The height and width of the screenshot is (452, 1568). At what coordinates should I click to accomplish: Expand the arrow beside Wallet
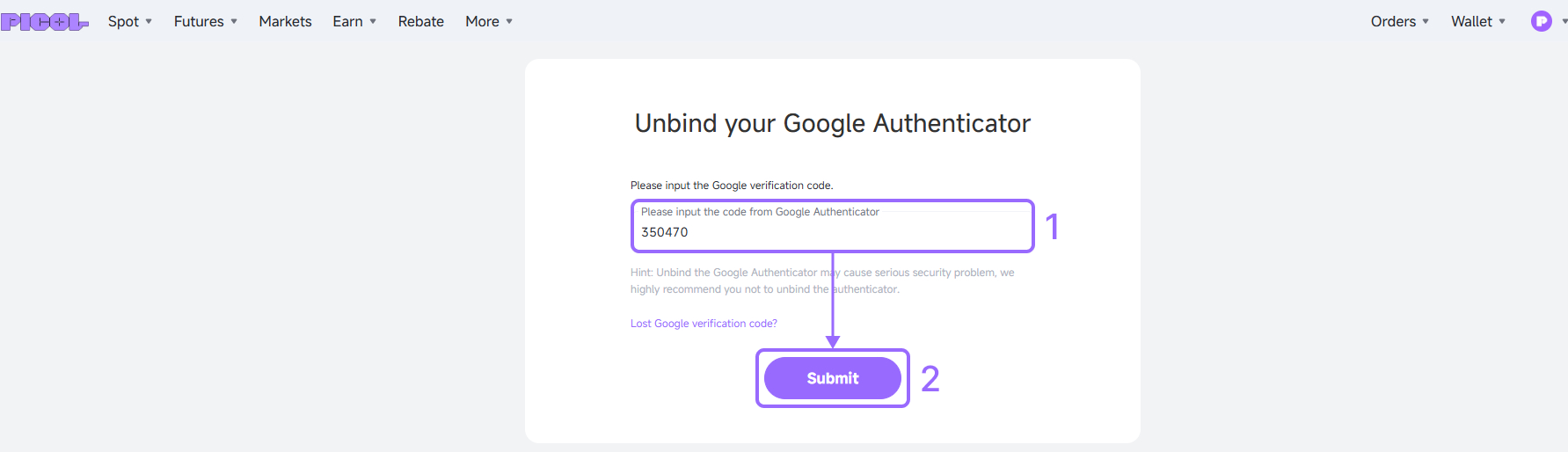click(x=1502, y=21)
